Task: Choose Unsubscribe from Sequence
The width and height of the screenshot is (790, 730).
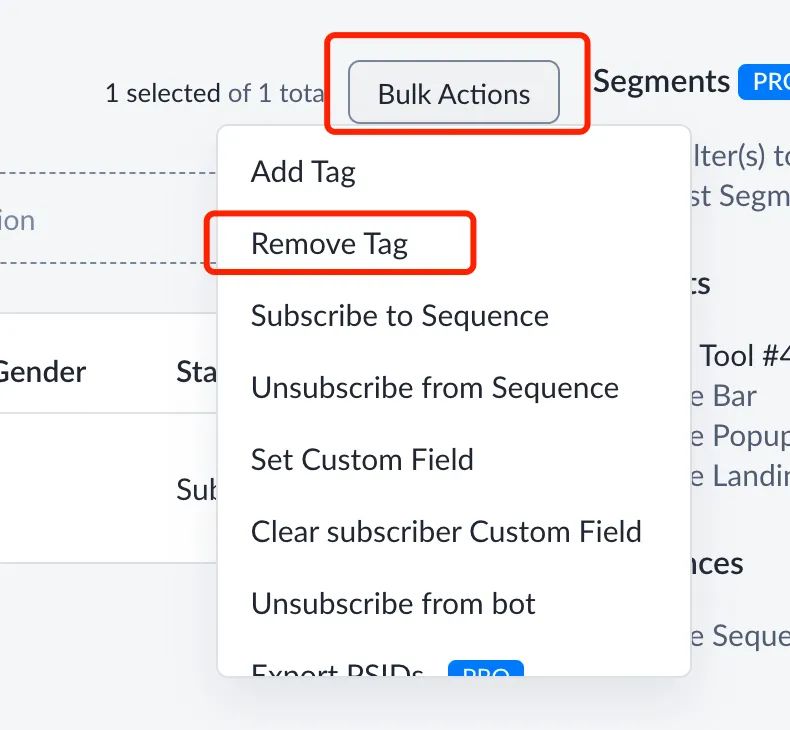Action: pos(434,388)
